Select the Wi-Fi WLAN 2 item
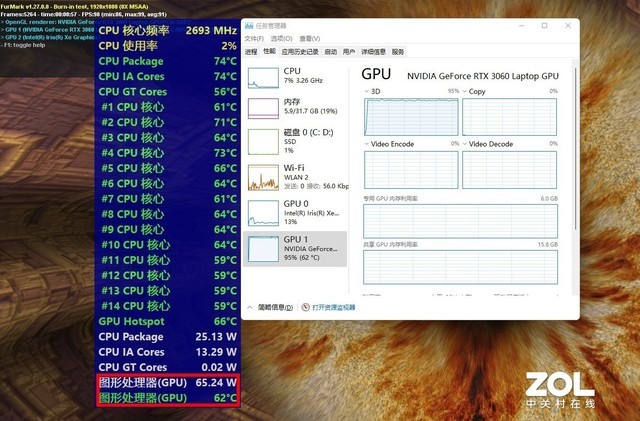 coord(296,177)
